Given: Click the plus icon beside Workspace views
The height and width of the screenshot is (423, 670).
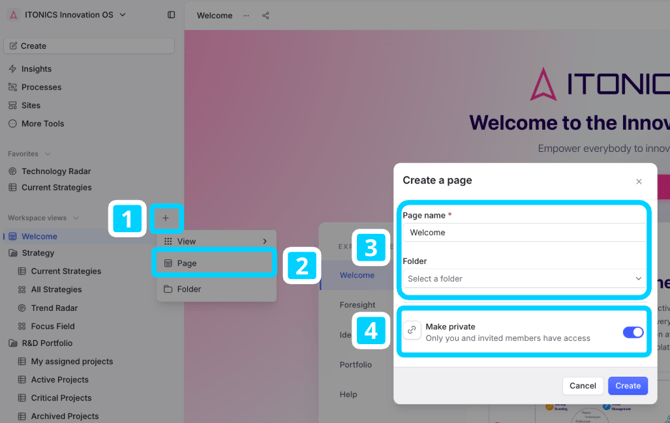Looking at the screenshot, I should [x=166, y=218].
